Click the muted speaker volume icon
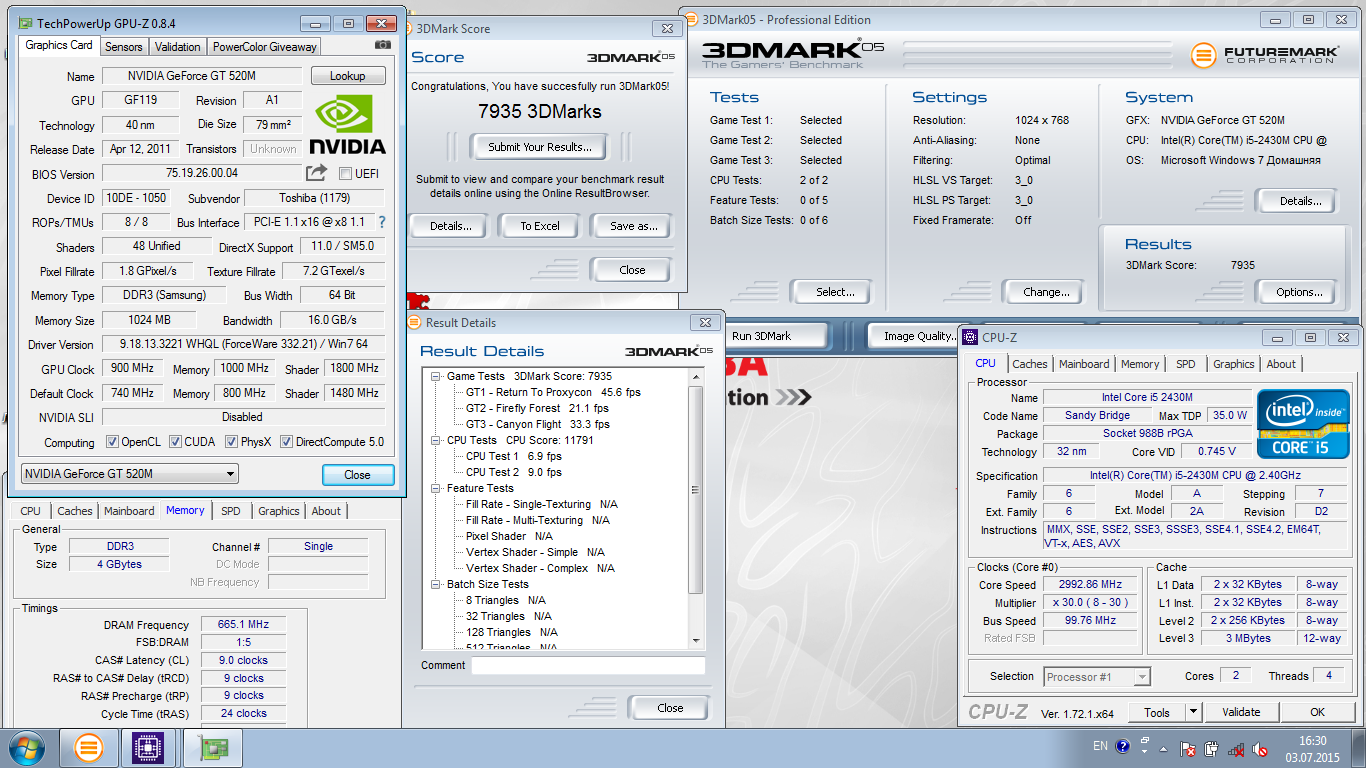1366x768 pixels. (x=1261, y=748)
